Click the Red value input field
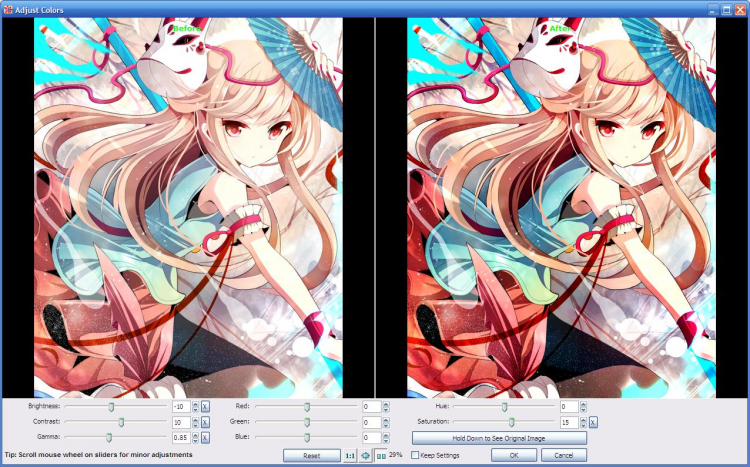 [x=372, y=407]
